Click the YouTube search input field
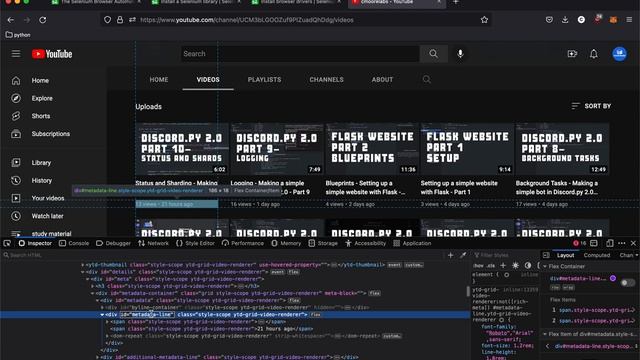This screenshot has width=640, height=360. 300,54
